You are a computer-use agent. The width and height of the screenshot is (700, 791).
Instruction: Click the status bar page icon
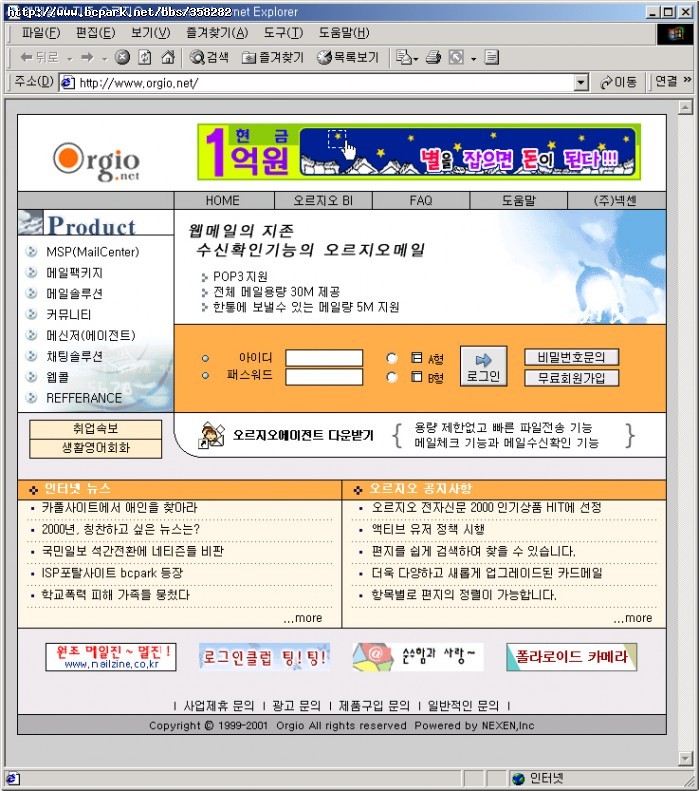(13, 778)
